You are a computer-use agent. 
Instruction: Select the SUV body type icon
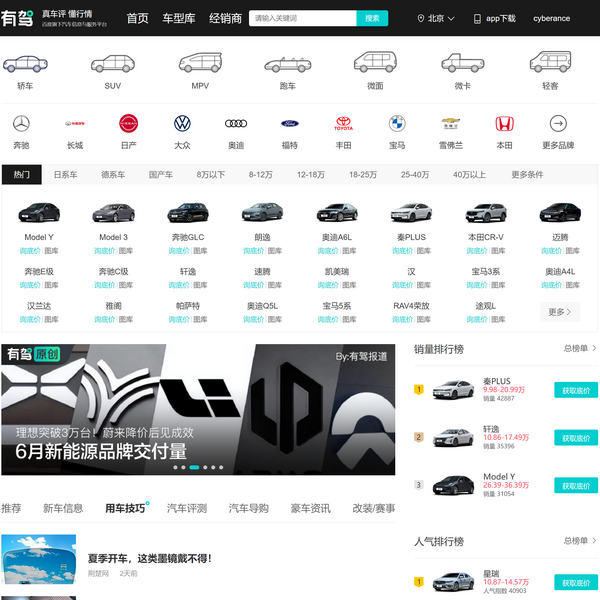(113, 65)
